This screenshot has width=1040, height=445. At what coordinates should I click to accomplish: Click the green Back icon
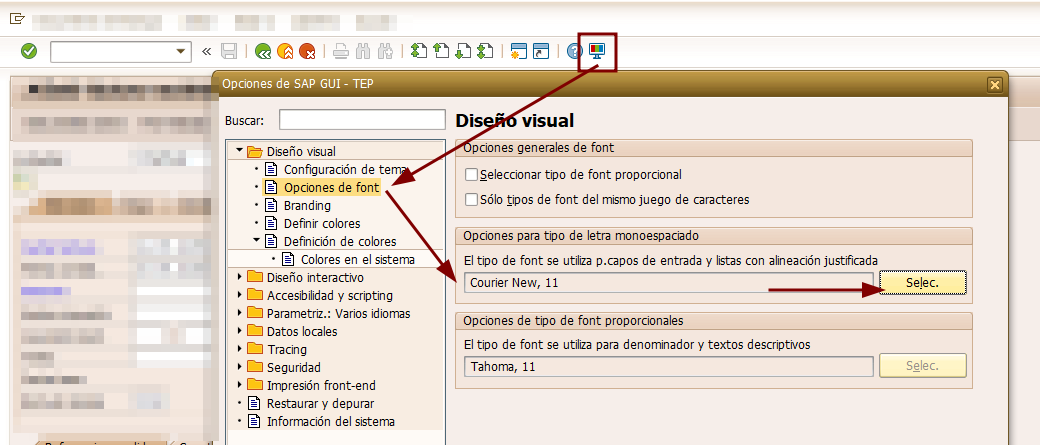point(263,51)
